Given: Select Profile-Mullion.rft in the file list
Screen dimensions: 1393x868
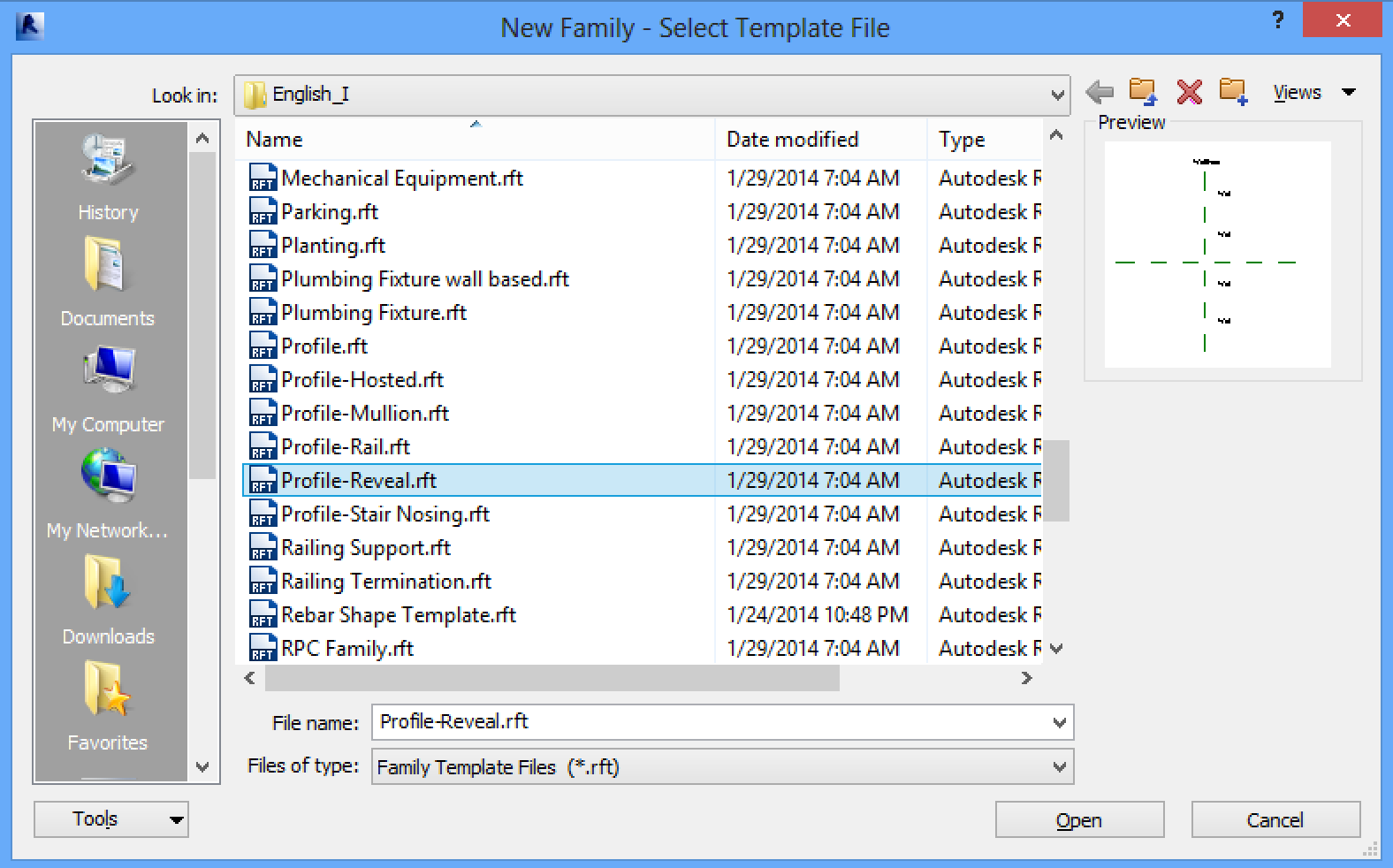Looking at the screenshot, I should coord(364,414).
